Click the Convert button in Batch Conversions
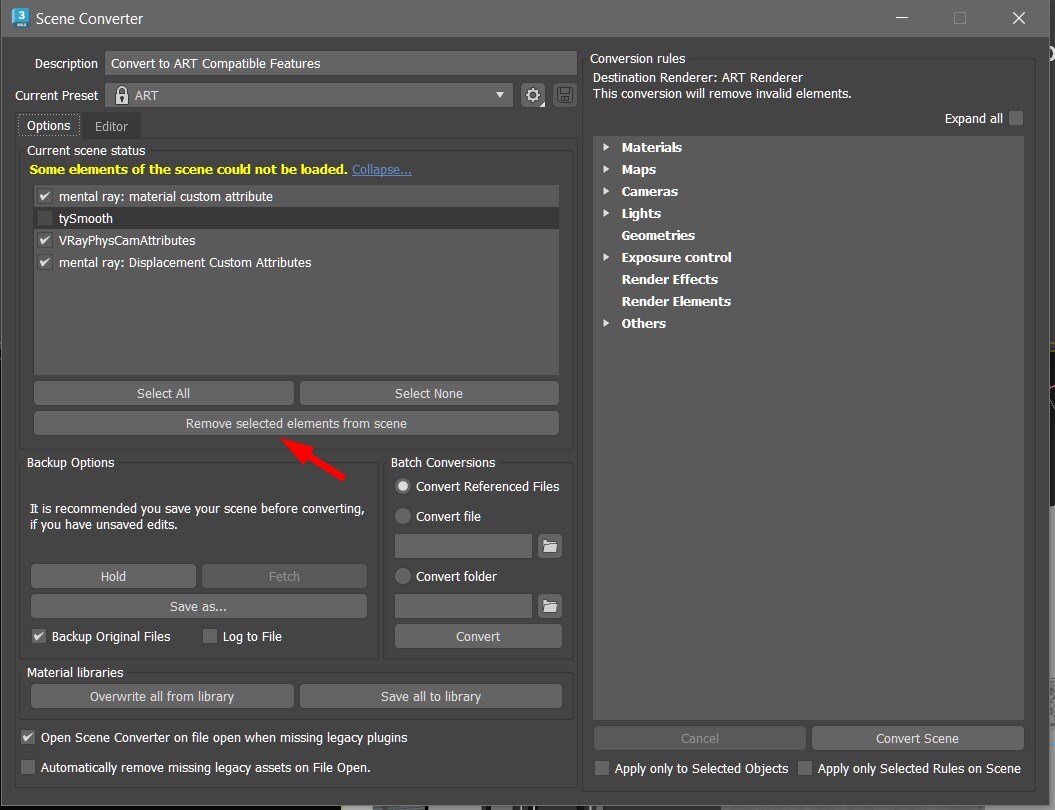 coord(478,636)
